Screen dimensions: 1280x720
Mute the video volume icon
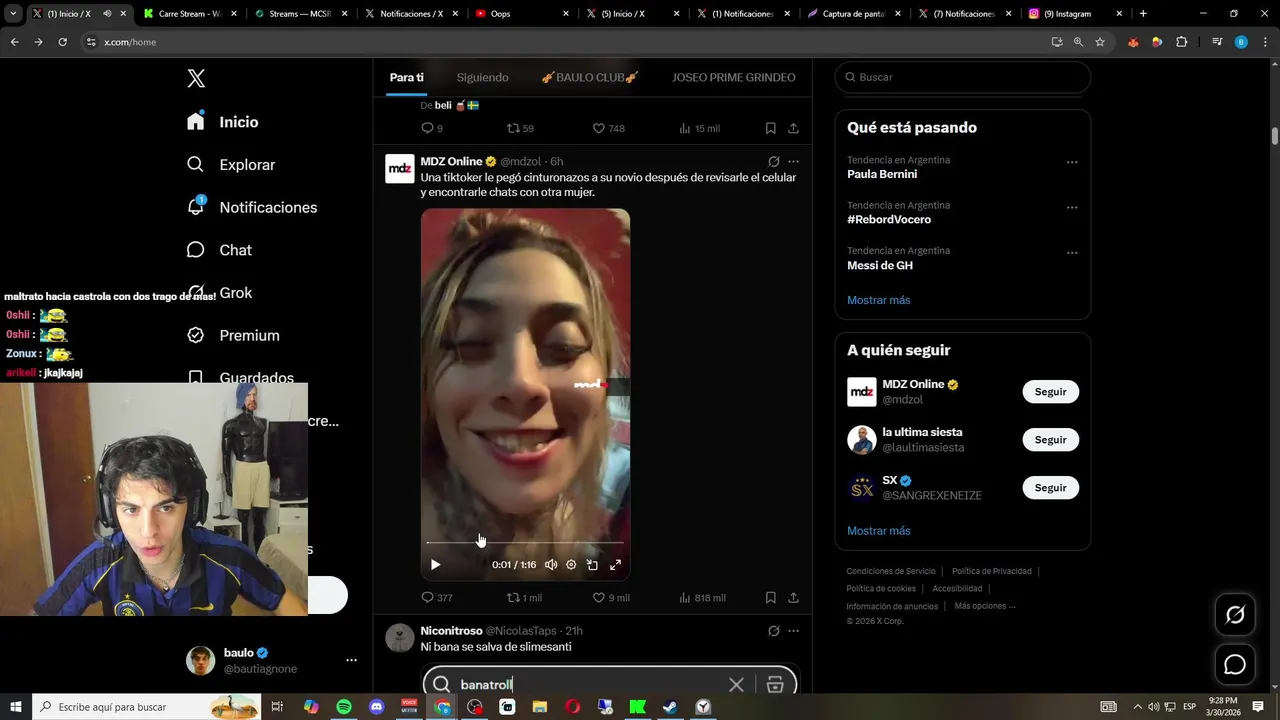551,565
